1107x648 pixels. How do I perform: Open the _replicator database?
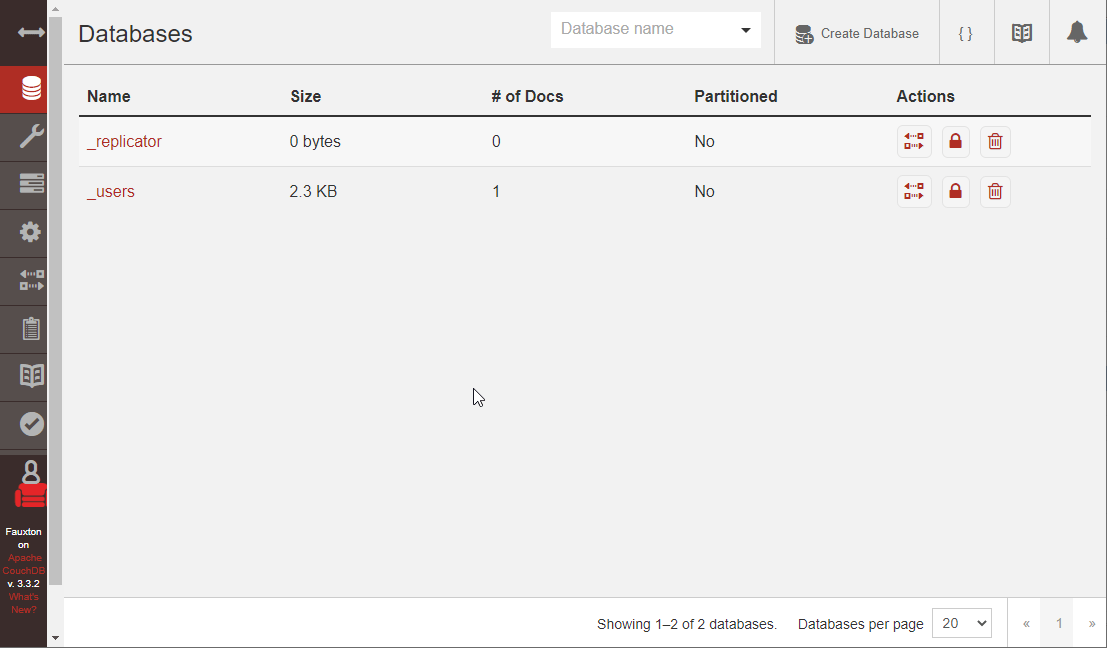[x=124, y=141]
